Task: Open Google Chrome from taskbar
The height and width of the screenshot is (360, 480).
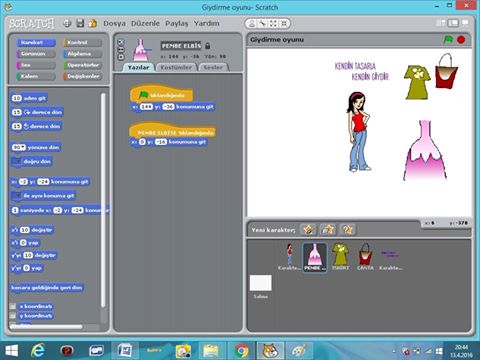Action: pyautogui.click(x=242, y=351)
